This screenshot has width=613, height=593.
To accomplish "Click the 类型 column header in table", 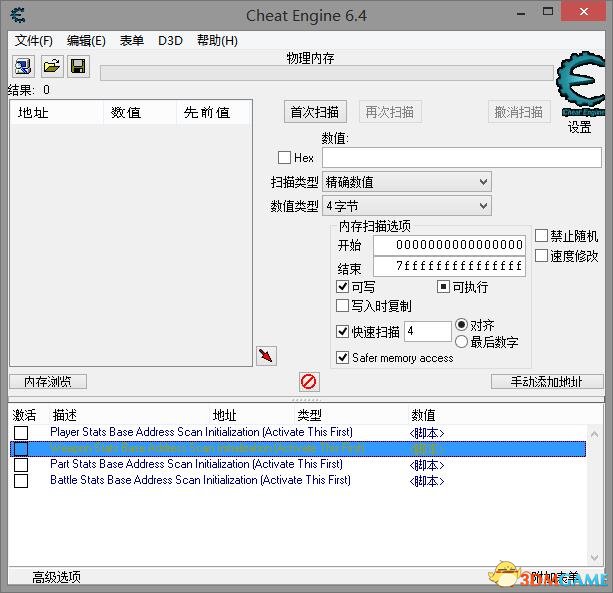I will [x=309, y=415].
